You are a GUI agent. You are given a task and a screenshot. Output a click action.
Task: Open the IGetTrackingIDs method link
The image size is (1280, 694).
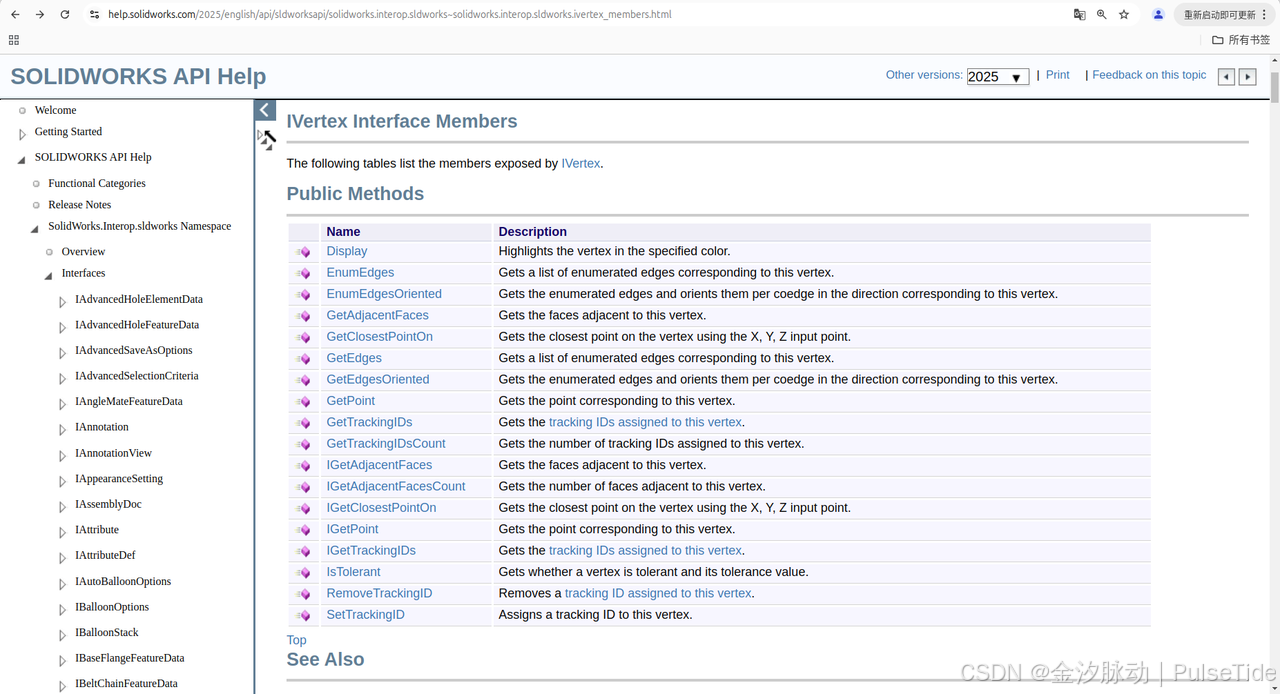tap(371, 550)
